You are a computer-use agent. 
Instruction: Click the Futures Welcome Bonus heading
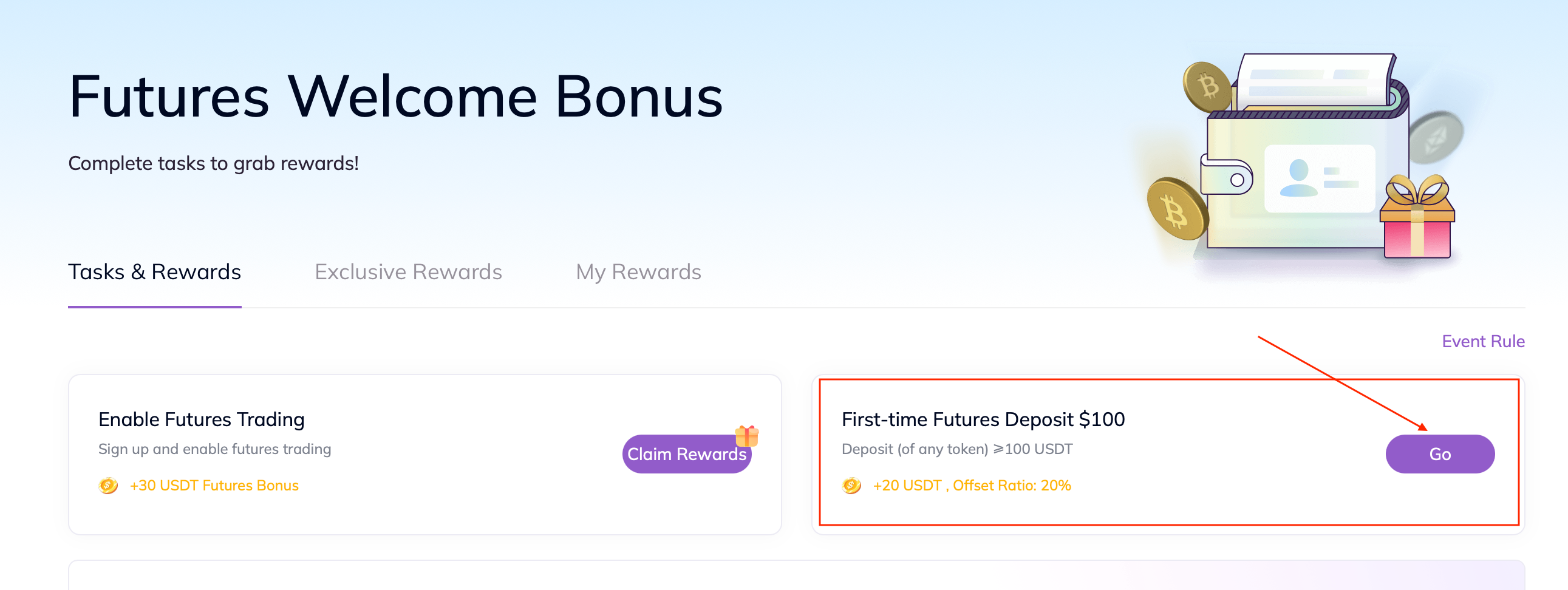click(x=396, y=96)
